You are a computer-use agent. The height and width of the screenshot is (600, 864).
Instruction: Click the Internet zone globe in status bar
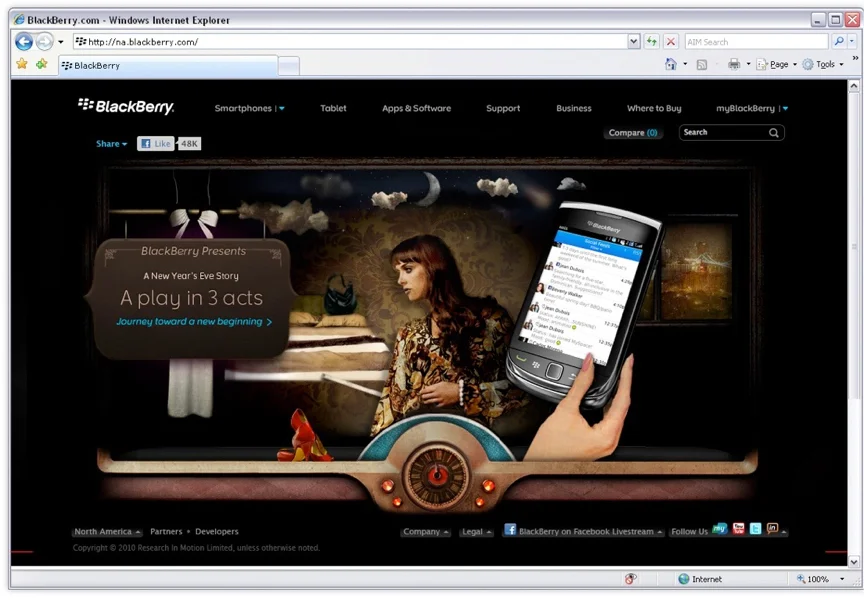[683, 579]
